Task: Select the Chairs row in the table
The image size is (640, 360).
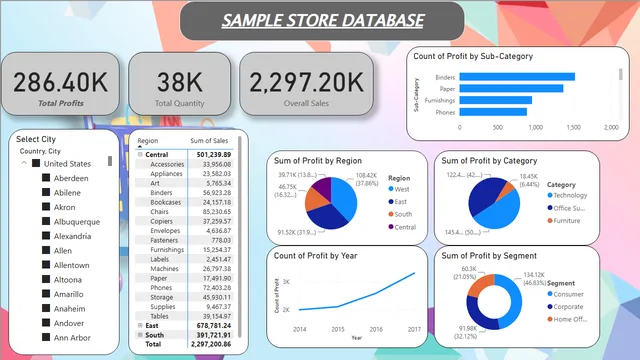Action: 184,211
